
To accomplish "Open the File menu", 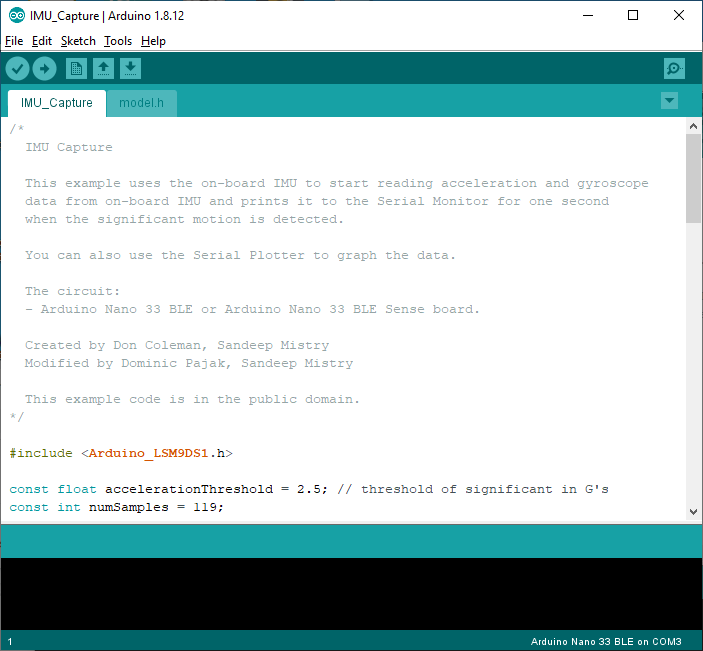I will coord(14,41).
